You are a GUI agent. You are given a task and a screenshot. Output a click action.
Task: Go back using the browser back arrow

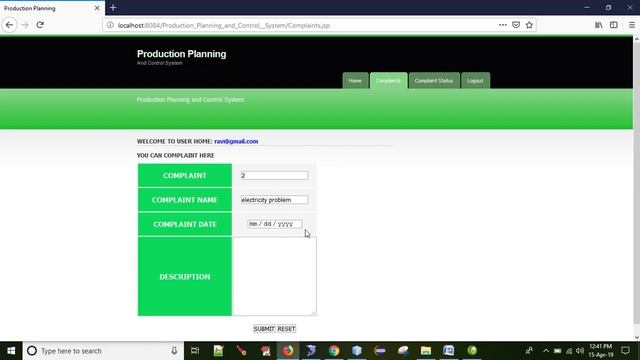[9, 25]
